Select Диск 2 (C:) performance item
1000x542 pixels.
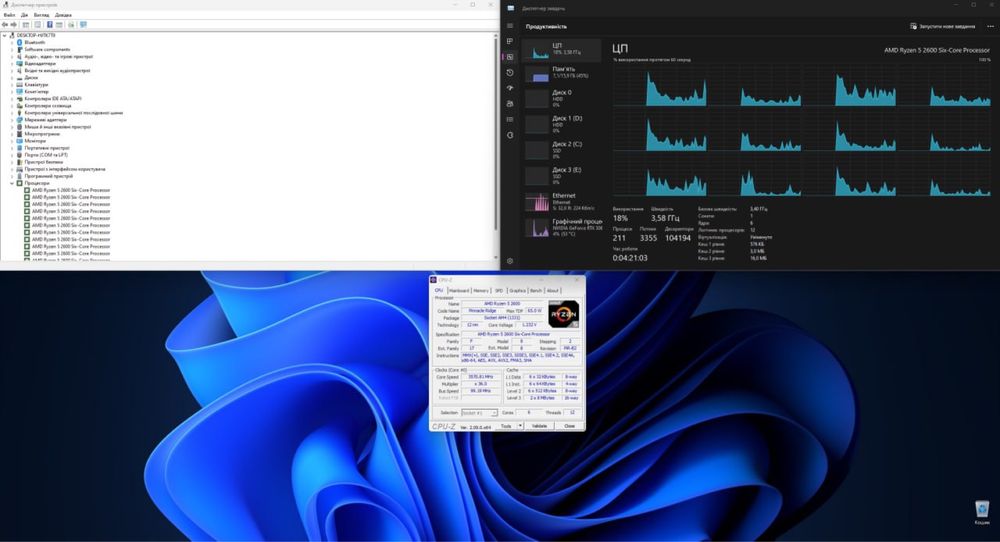click(561, 150)
